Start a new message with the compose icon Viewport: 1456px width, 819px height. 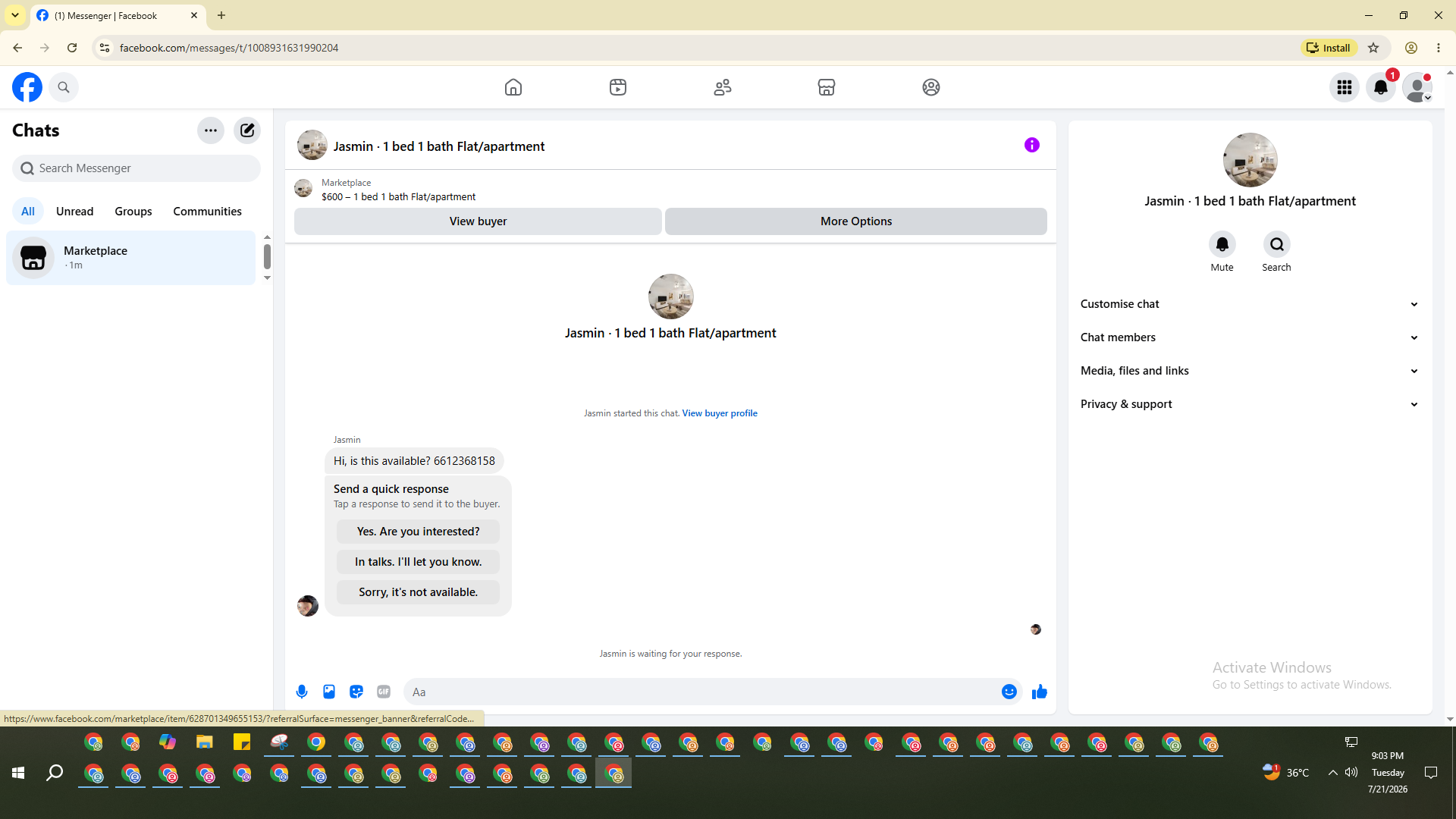tap(247, 130)
